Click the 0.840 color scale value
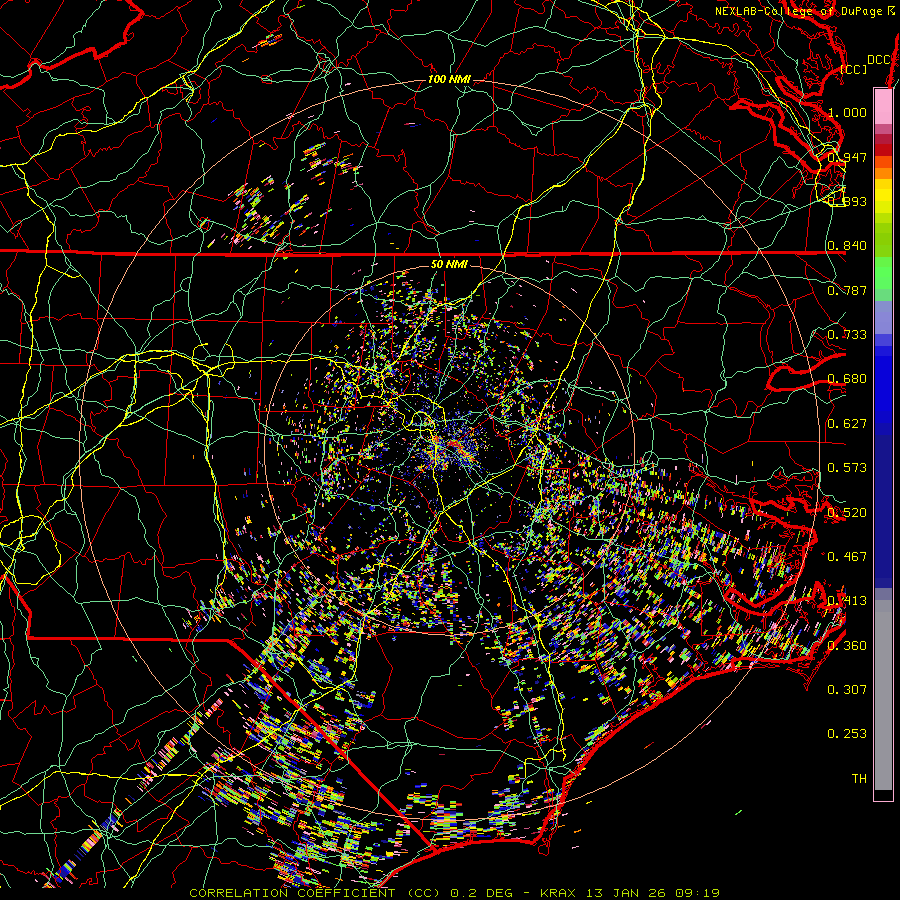900x900 pixels. [x=847, y=246]
